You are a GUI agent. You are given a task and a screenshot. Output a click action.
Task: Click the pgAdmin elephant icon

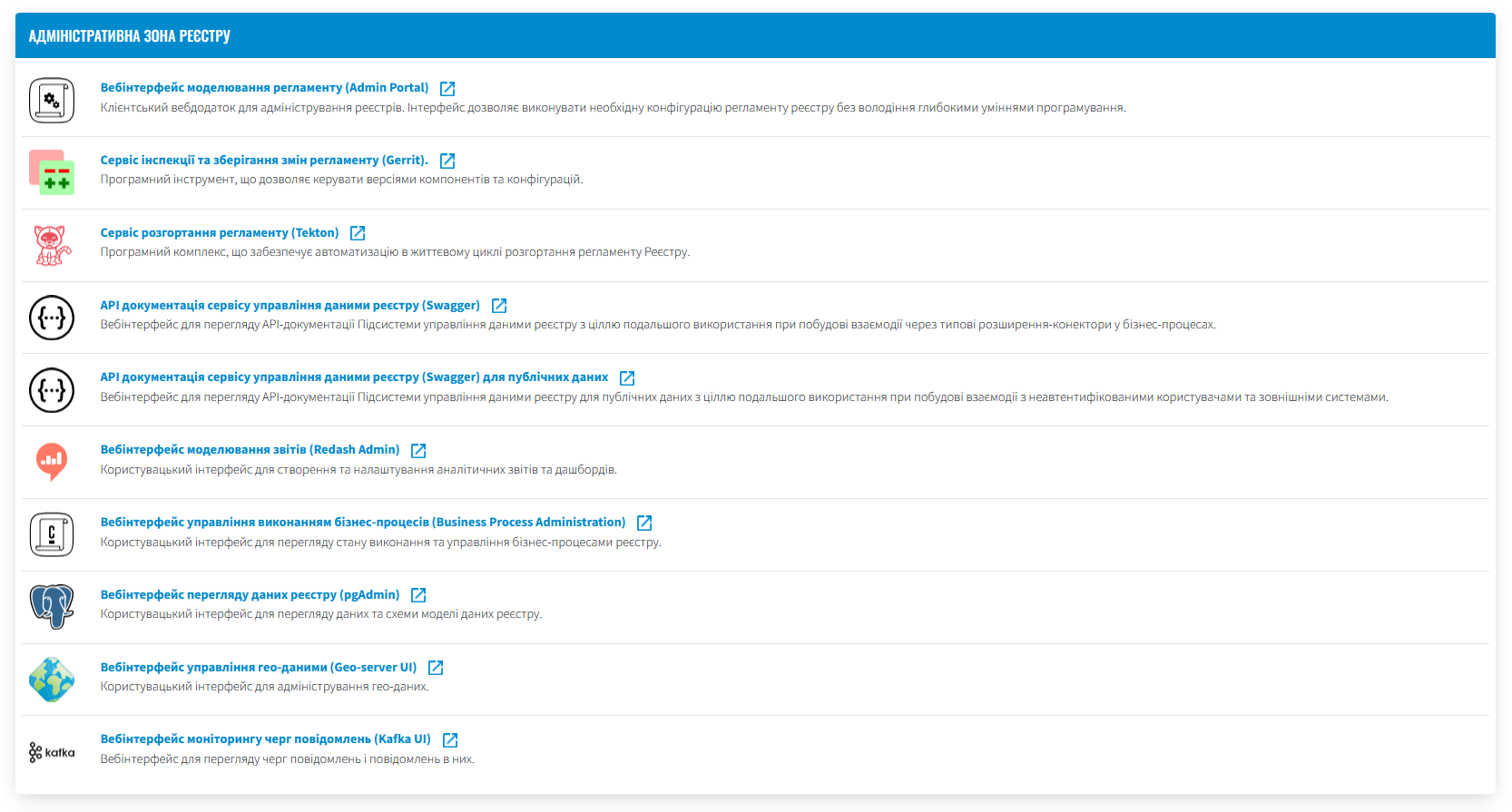click(52, 607)
